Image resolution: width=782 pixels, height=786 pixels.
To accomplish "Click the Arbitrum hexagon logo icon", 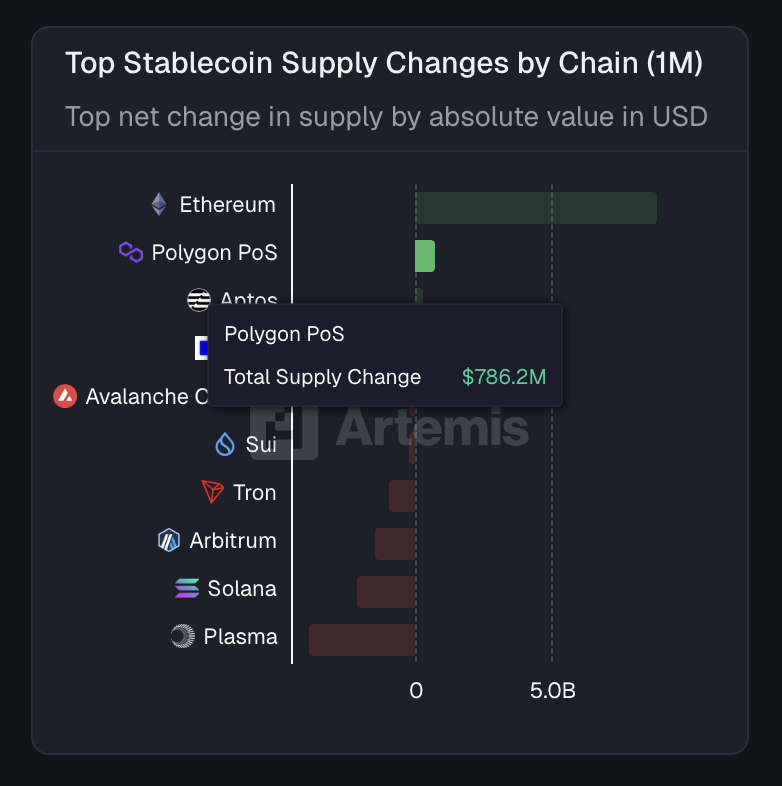I will [x=169, y=540].
